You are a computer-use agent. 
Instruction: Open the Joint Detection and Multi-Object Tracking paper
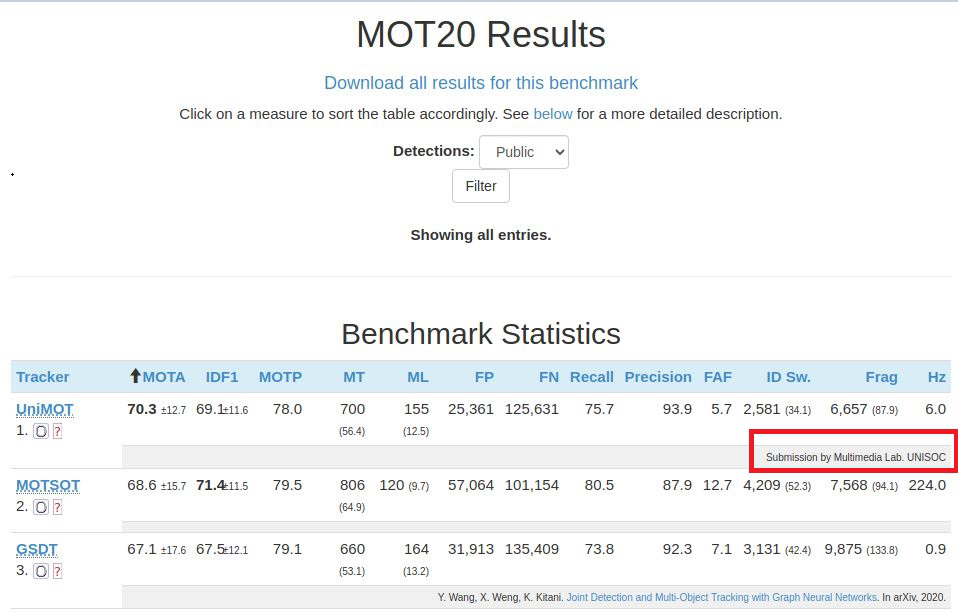click(722, 597)
